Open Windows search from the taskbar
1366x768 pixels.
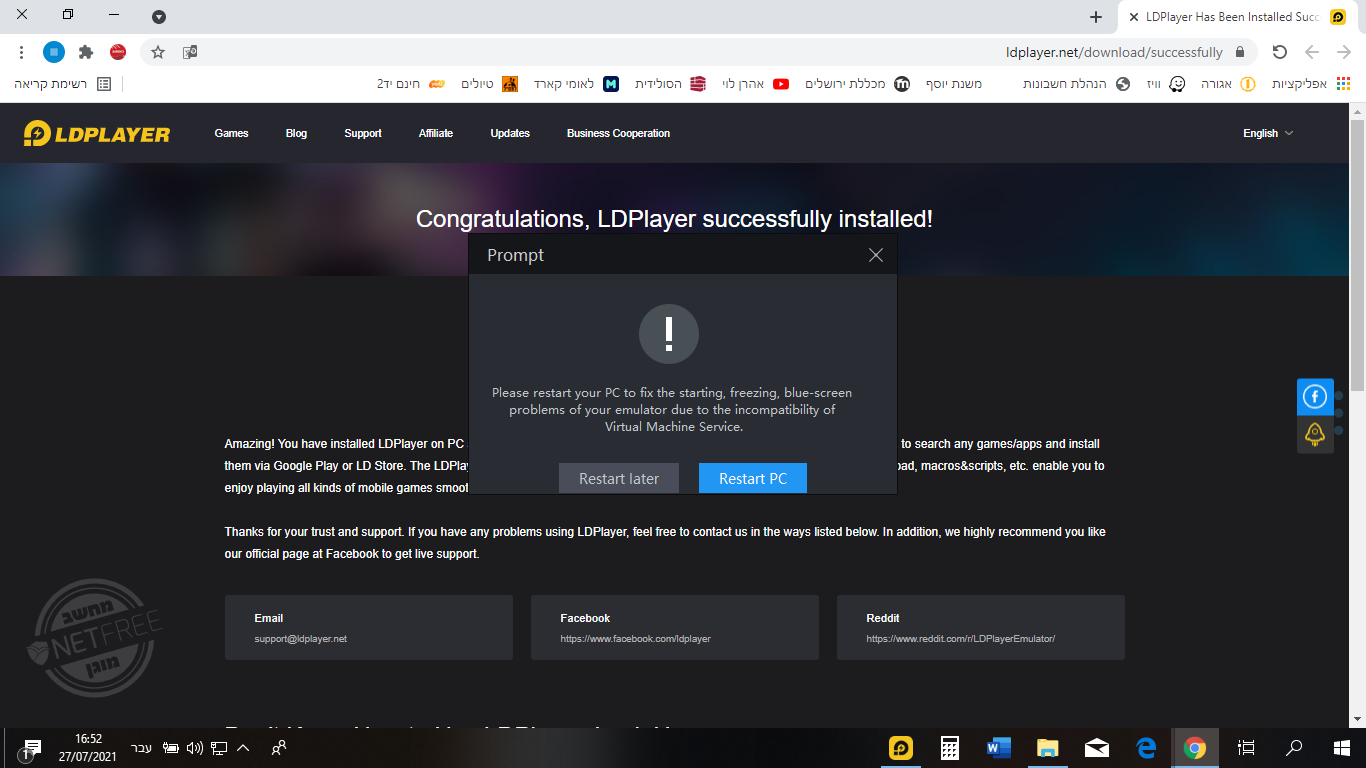(1294, 748)
